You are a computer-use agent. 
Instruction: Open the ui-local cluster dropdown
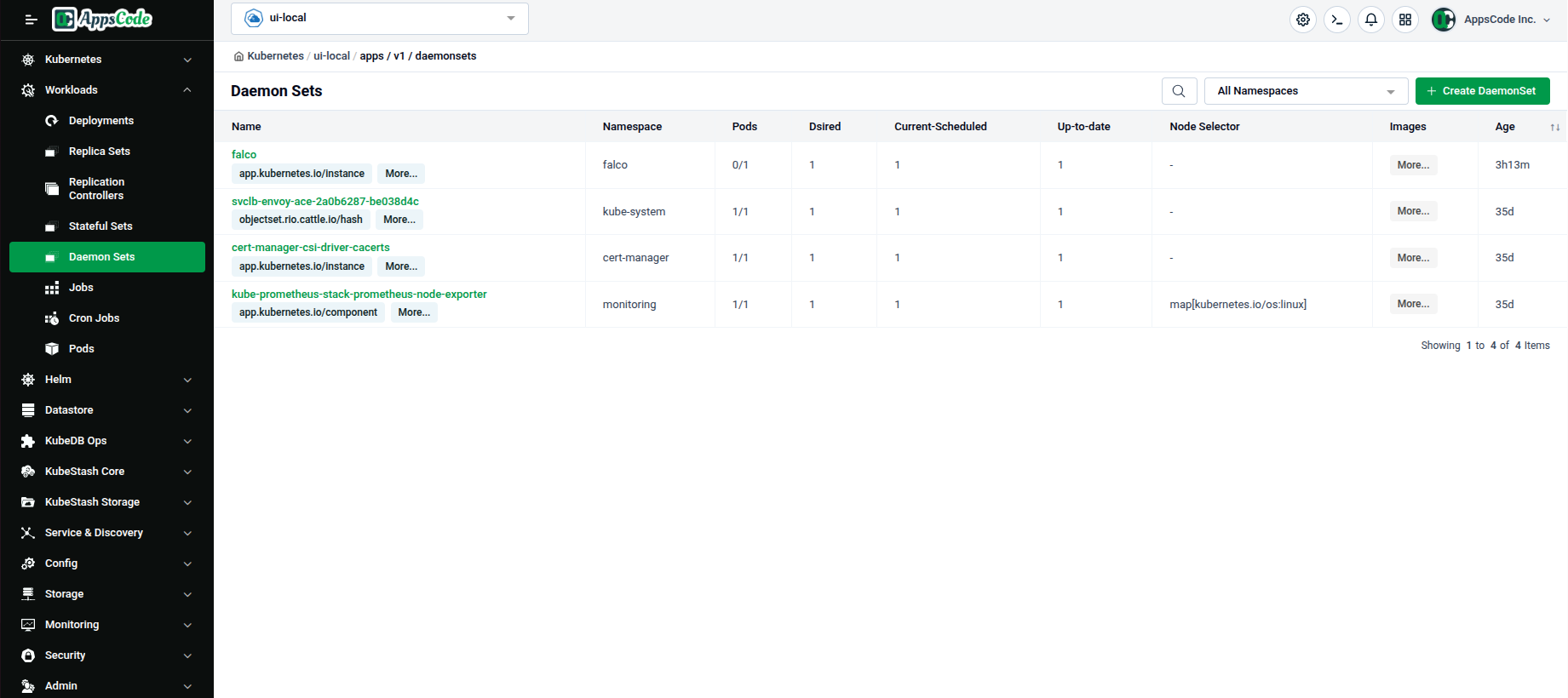click(380, 18)
